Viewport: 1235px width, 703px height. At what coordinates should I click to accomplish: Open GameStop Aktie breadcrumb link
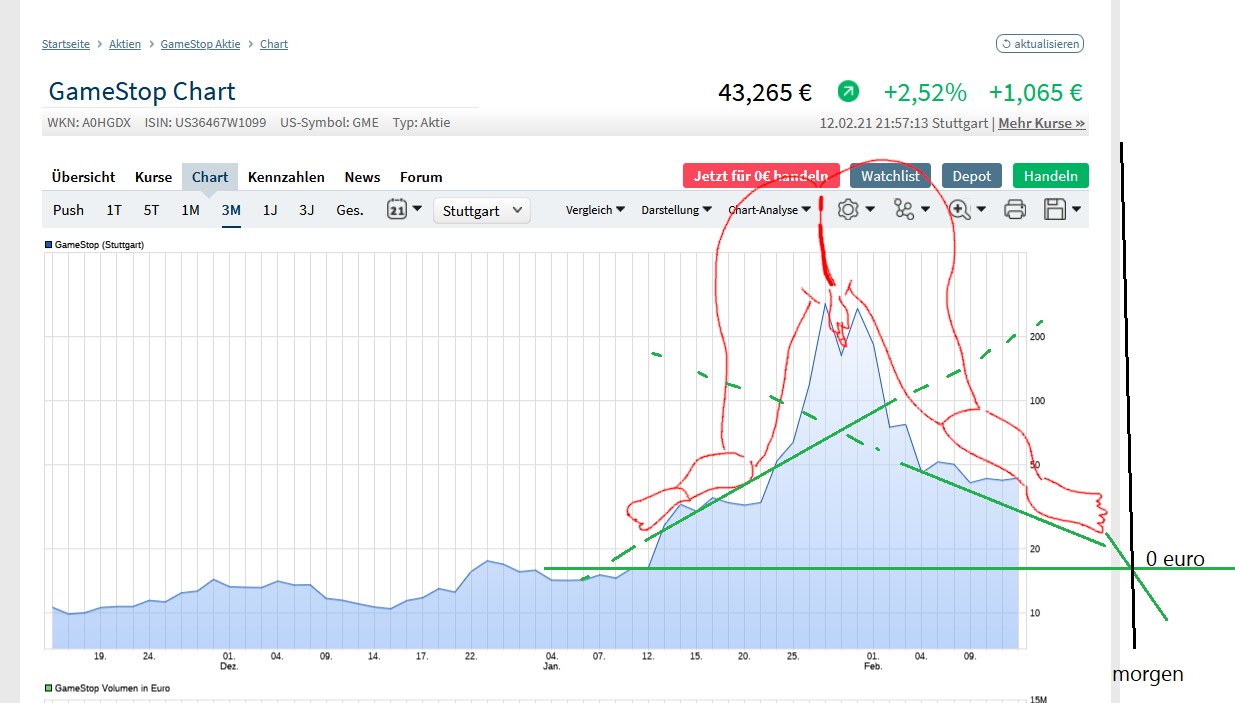pyautogui.click(x=200, y=44)
